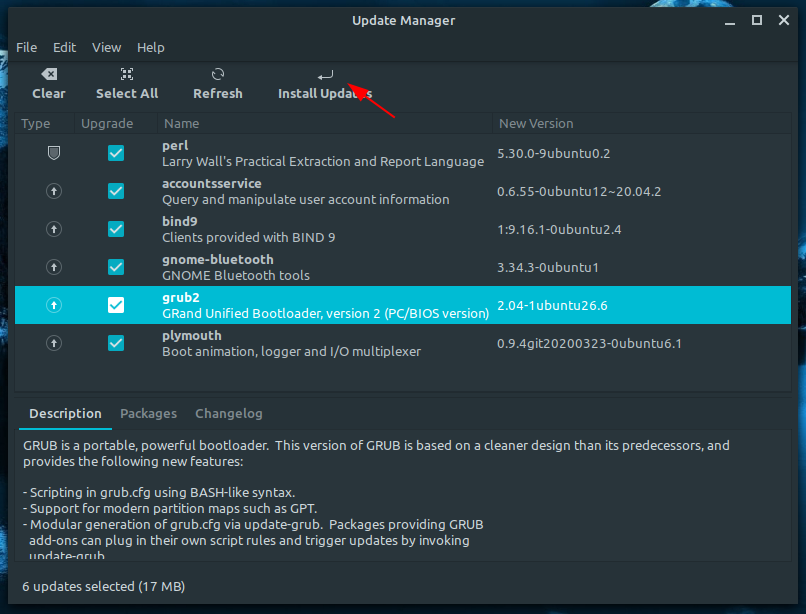This screenshot has width=806, height=614.
Task: Click the upgrade arrow icon for grub2
Action: click(x=54, y=305)
